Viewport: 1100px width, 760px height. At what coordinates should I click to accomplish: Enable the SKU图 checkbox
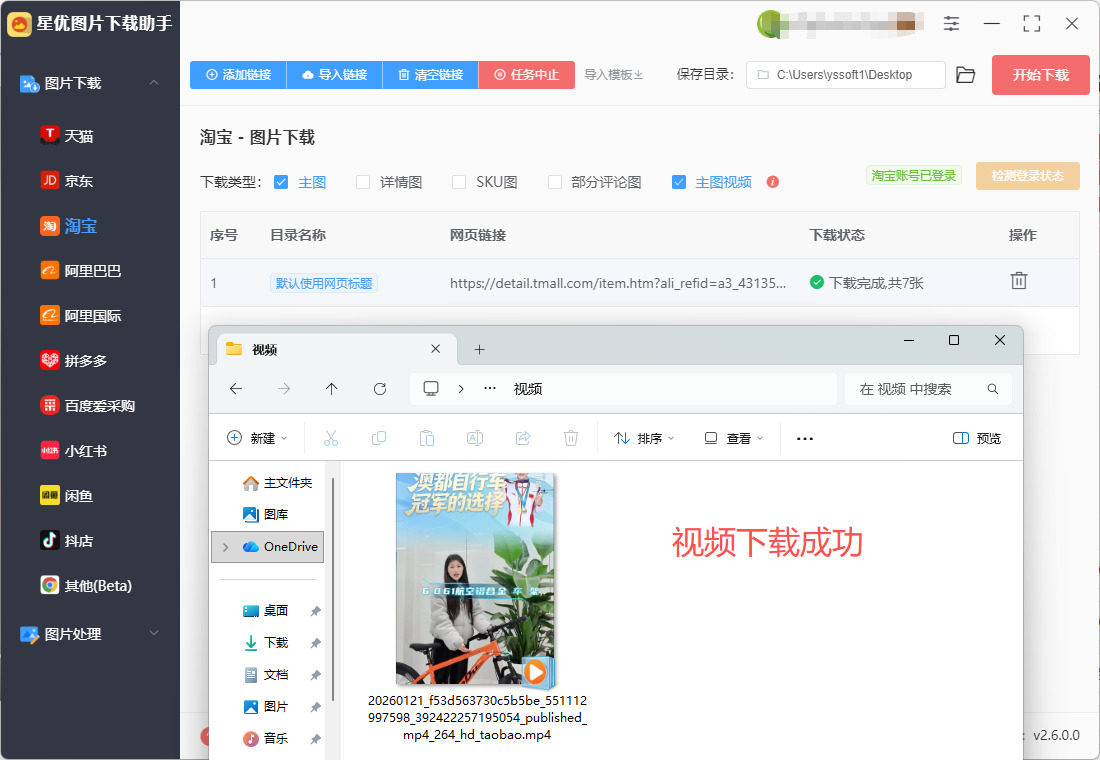click(x=459, y=182)
